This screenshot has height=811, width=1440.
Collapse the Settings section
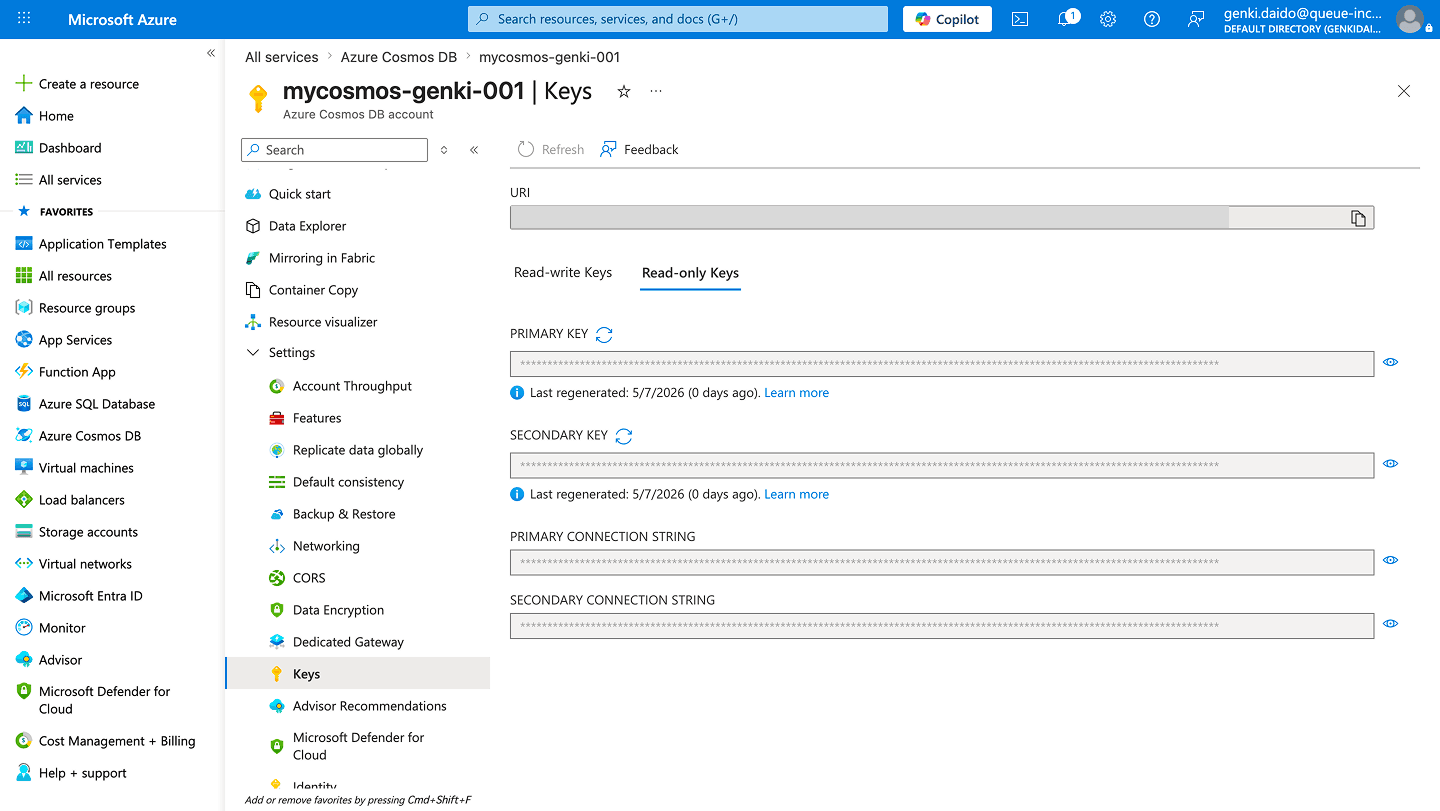click(x=280, y=353)
